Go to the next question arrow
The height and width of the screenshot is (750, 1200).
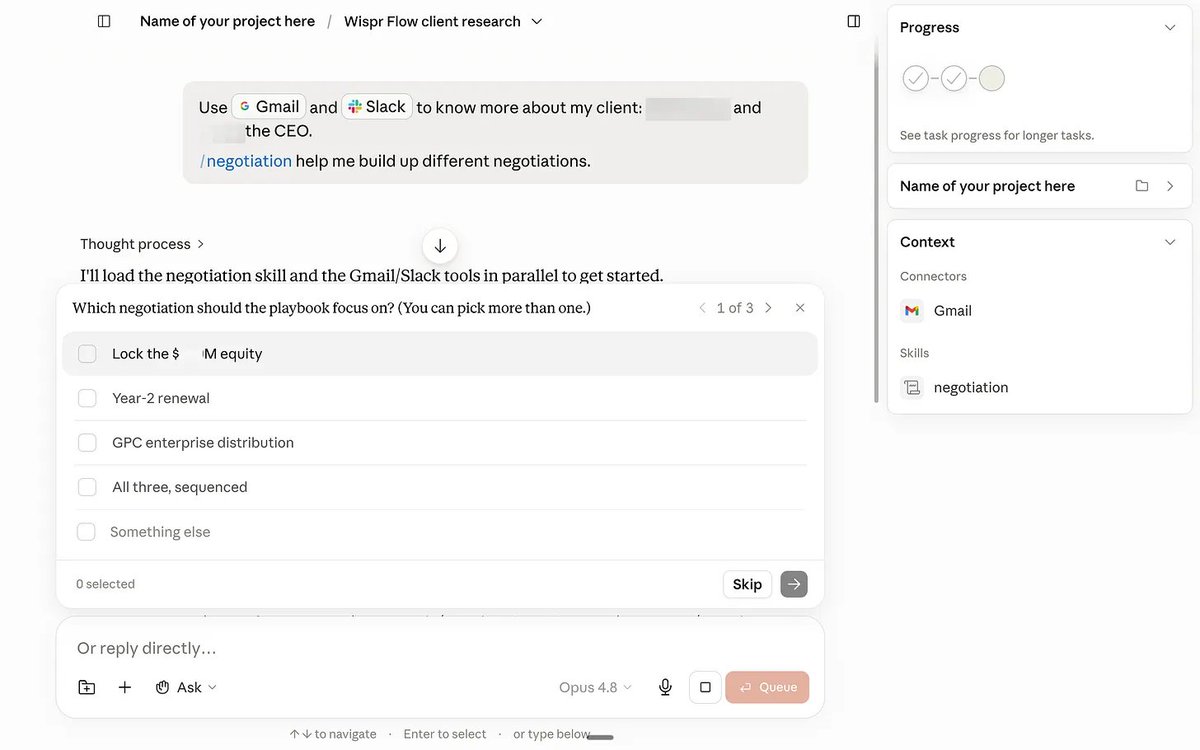[768, 308]
